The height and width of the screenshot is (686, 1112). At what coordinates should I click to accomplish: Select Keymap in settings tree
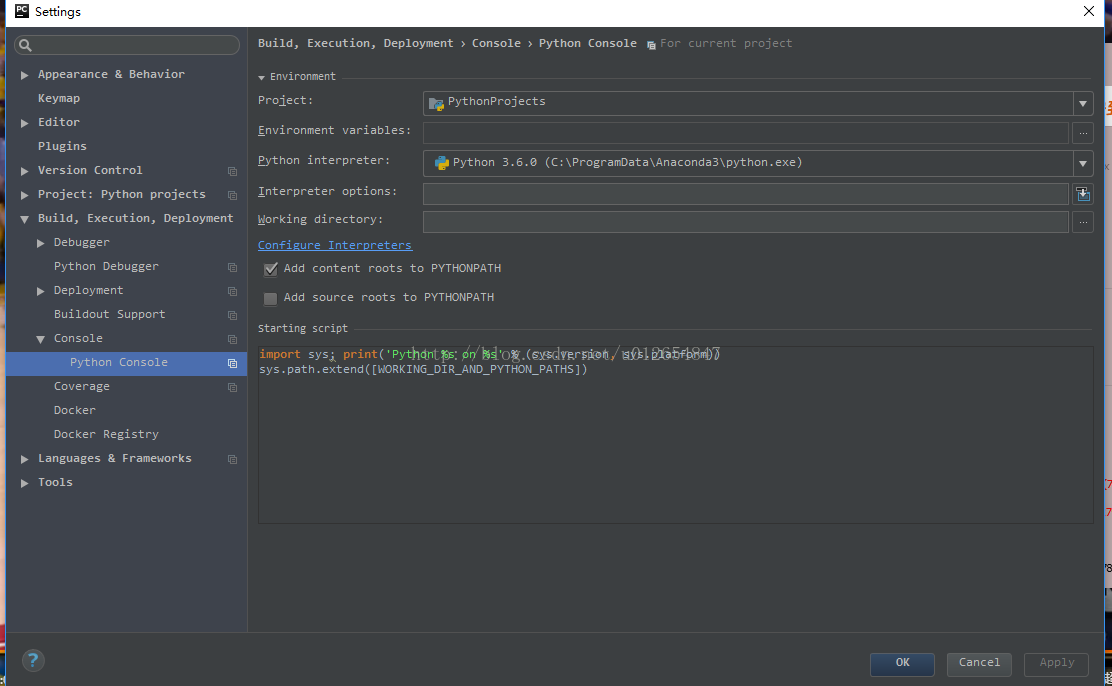pyautogui.click(x=59, y=98)
